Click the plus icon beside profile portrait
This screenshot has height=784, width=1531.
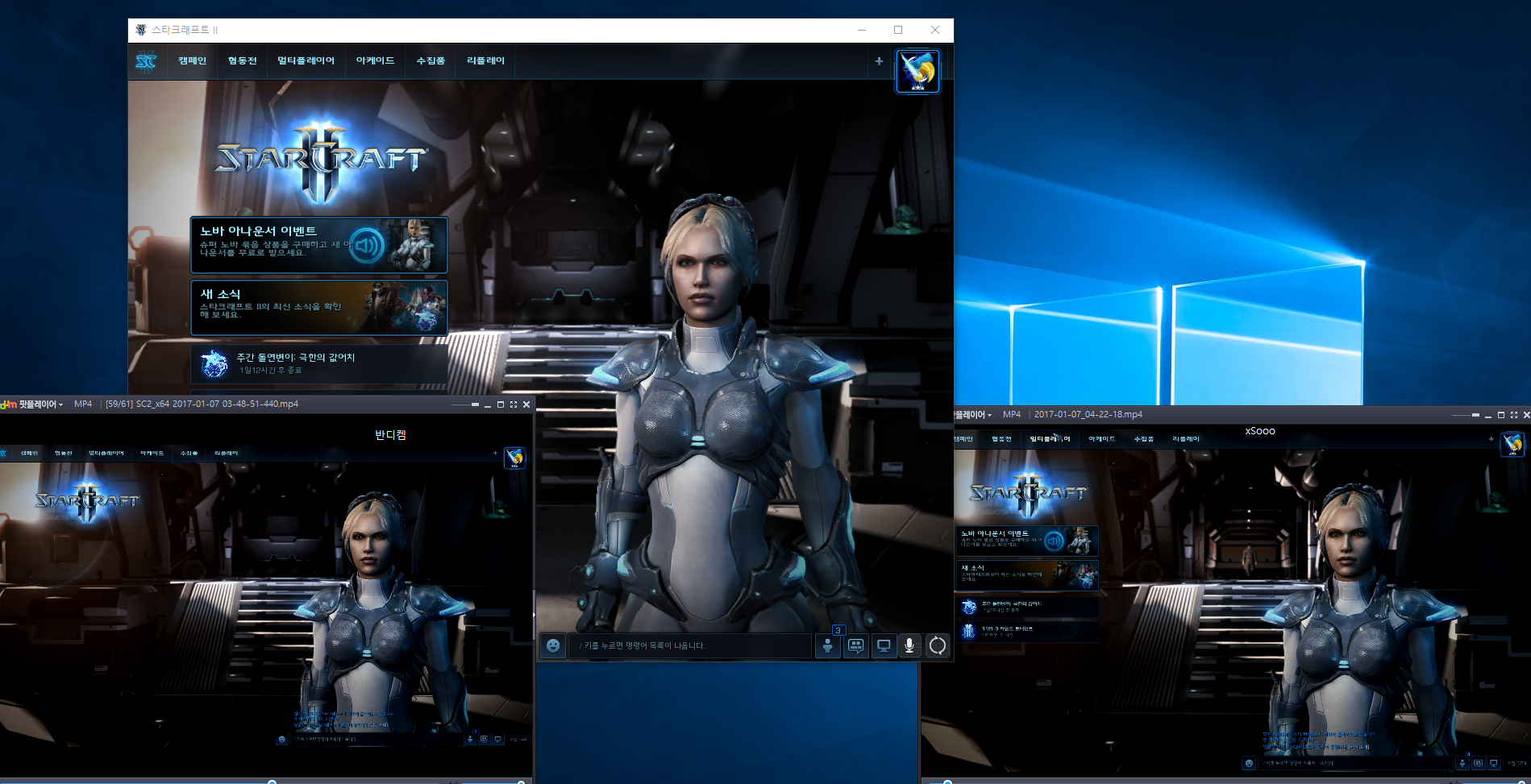879,61
